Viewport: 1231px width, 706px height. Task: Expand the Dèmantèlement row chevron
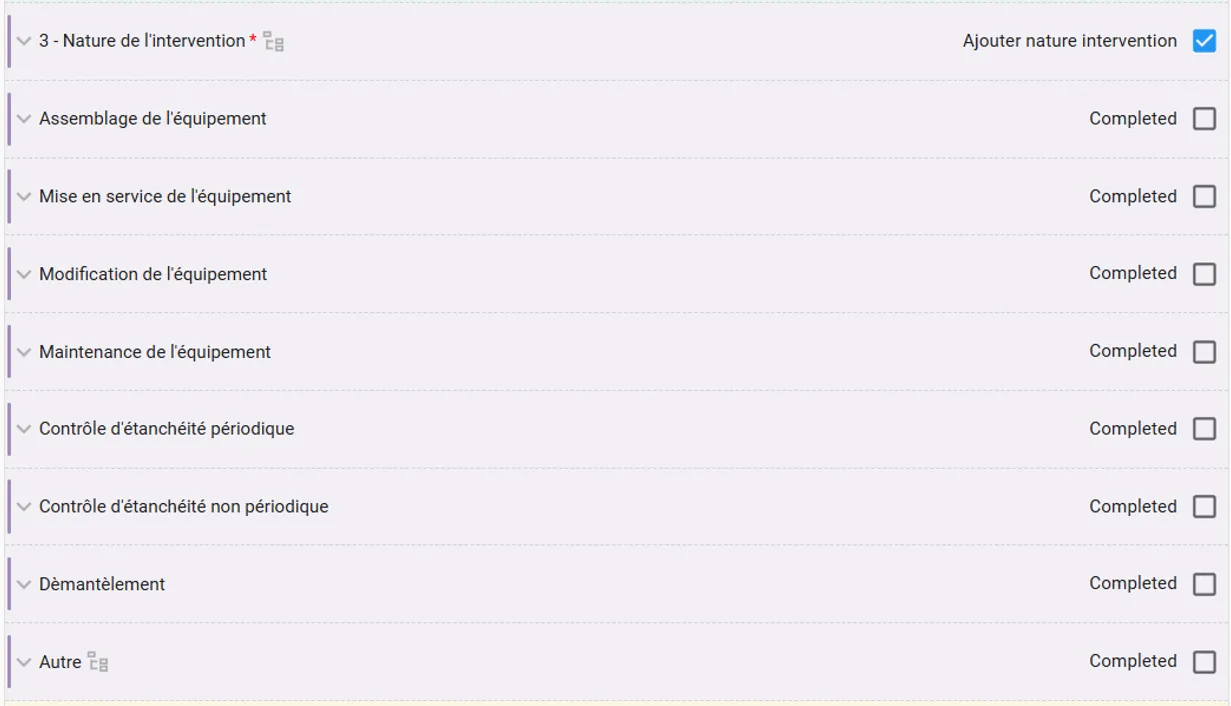click(25, 584)
